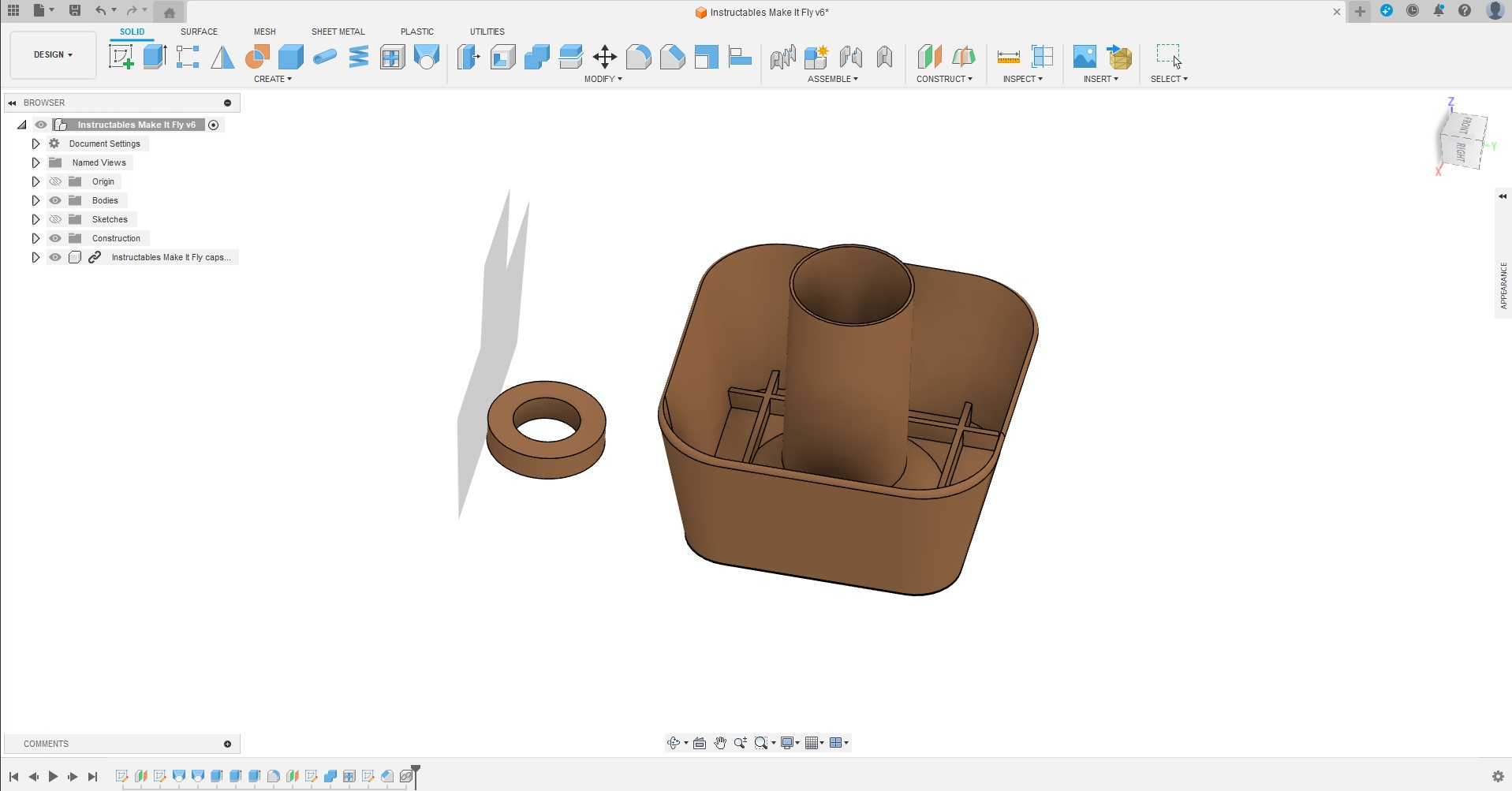
Task: Open the ASSEMBLE menu label
Action: click(x=833, y=79)
